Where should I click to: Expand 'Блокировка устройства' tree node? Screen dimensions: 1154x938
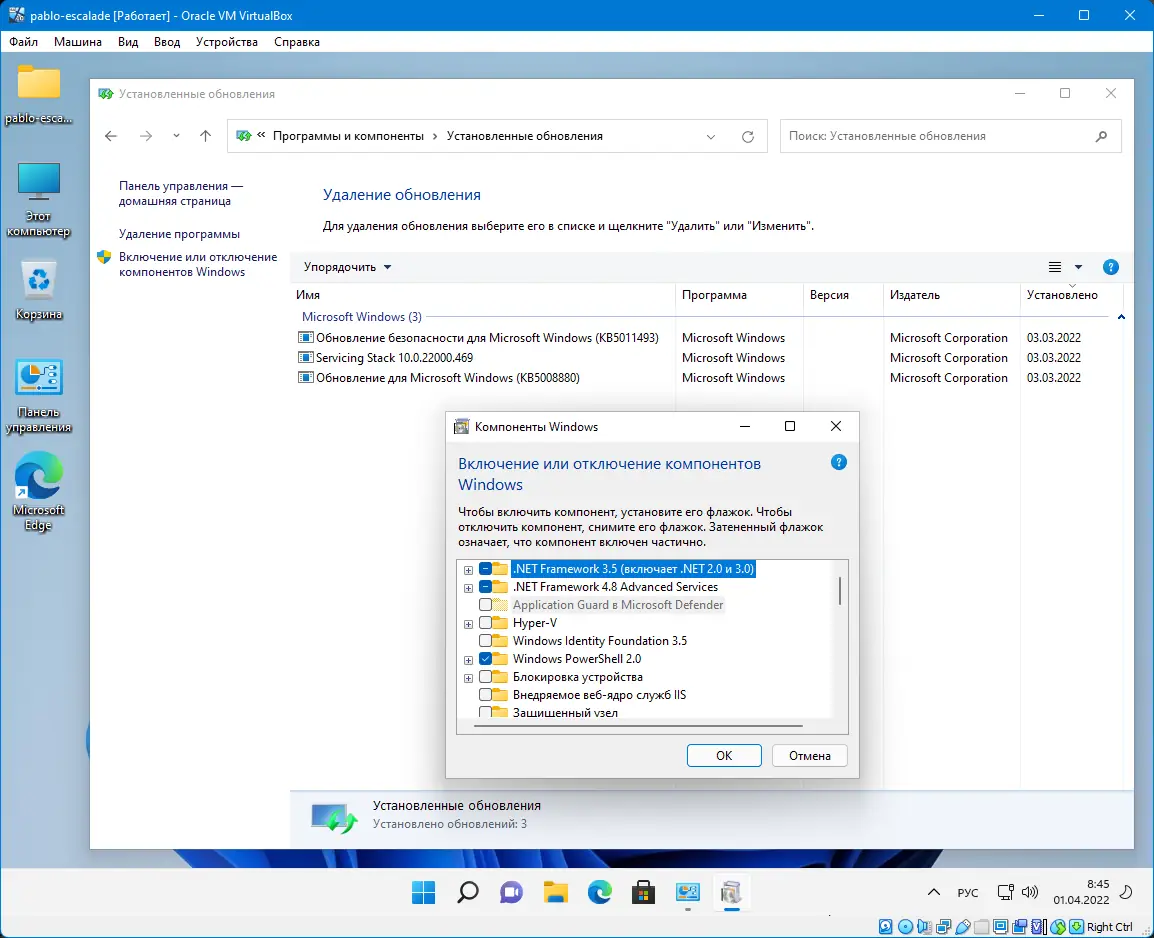(x=468, y=678)
